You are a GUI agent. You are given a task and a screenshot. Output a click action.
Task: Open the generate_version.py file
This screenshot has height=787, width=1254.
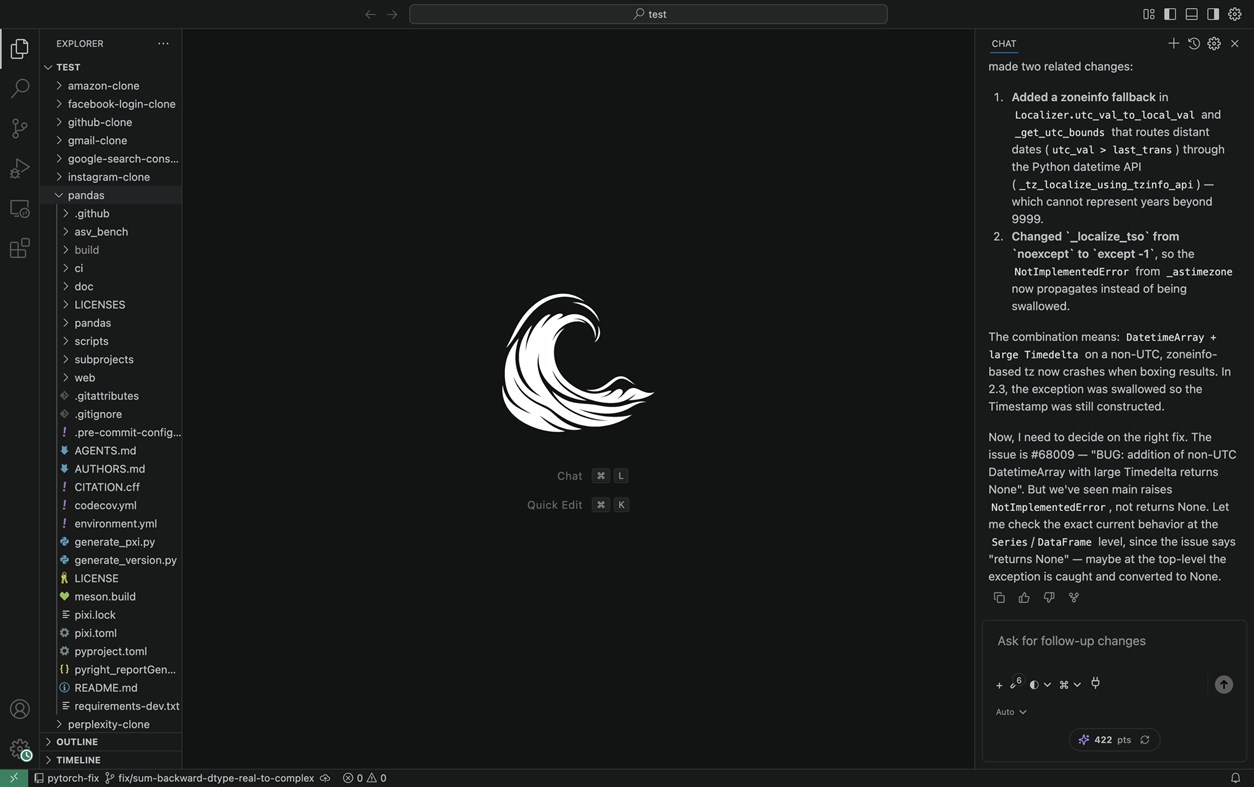click(125, 560)
